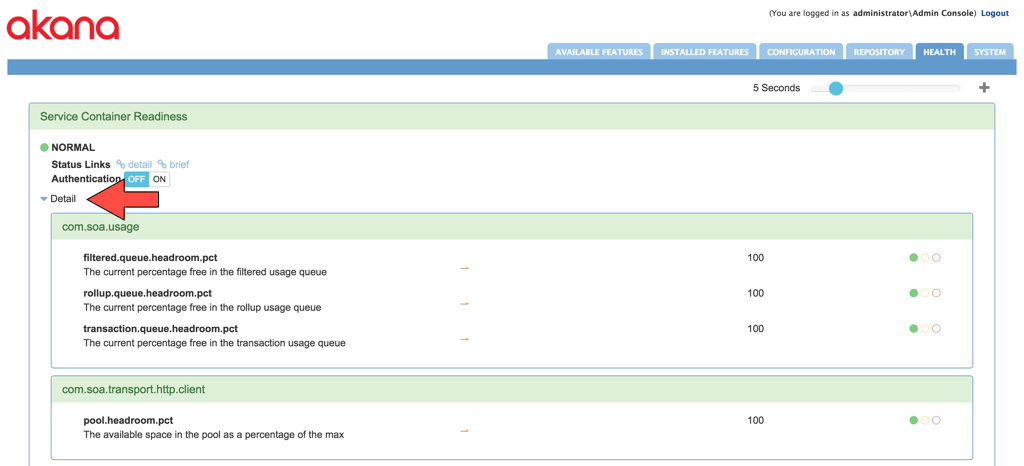Log out via the Logout link
The image size is (1024, 466).
tap(995, 13)
